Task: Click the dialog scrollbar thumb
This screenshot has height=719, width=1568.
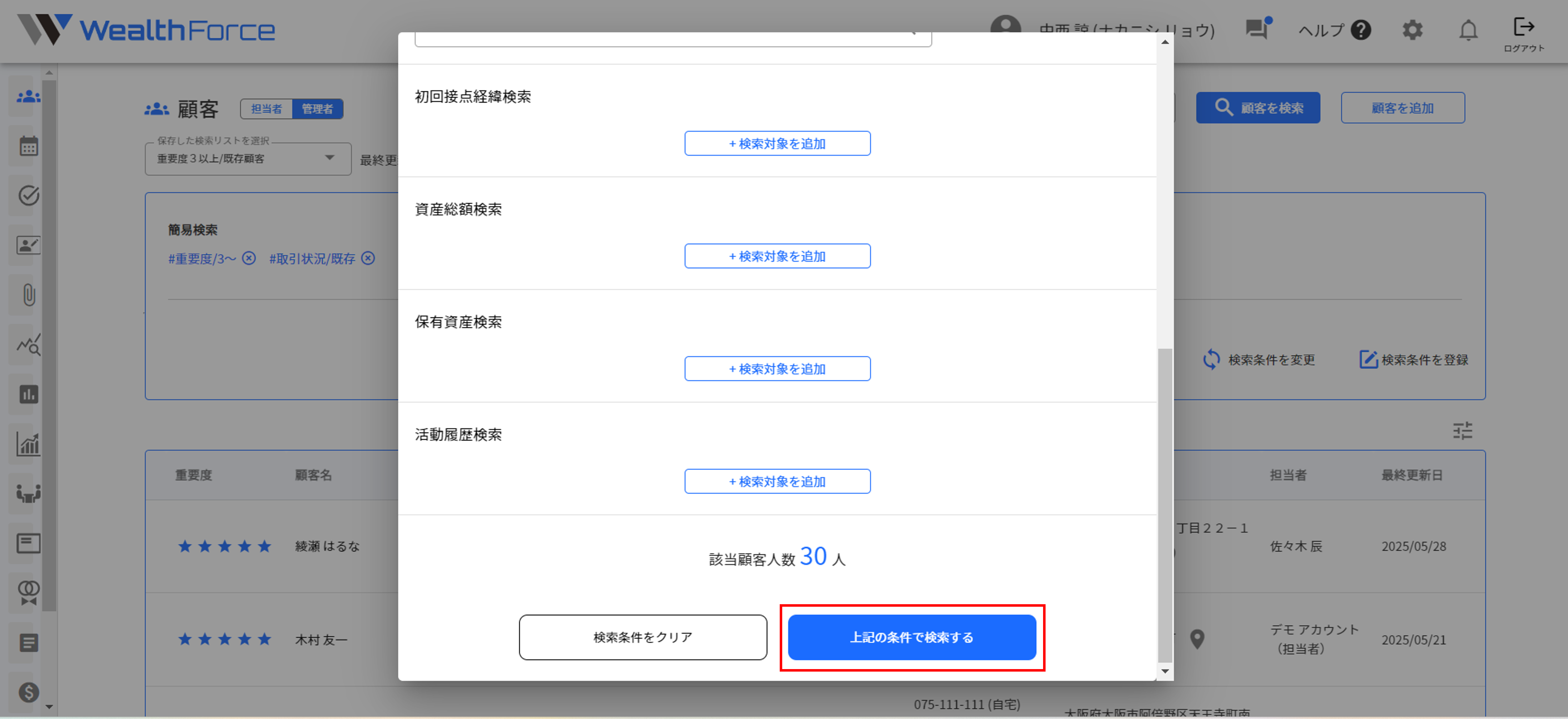Action: tap(1165, 505)
